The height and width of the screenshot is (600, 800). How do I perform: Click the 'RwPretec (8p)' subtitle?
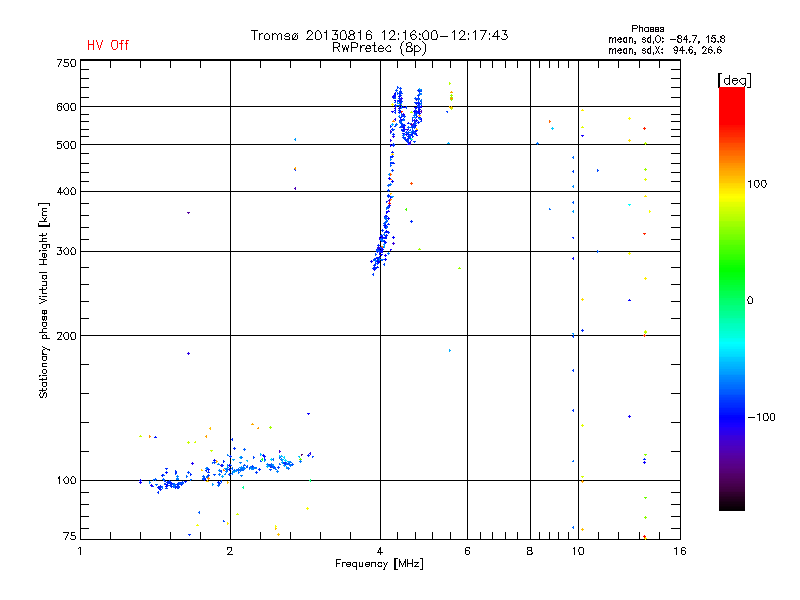point(379,48)
